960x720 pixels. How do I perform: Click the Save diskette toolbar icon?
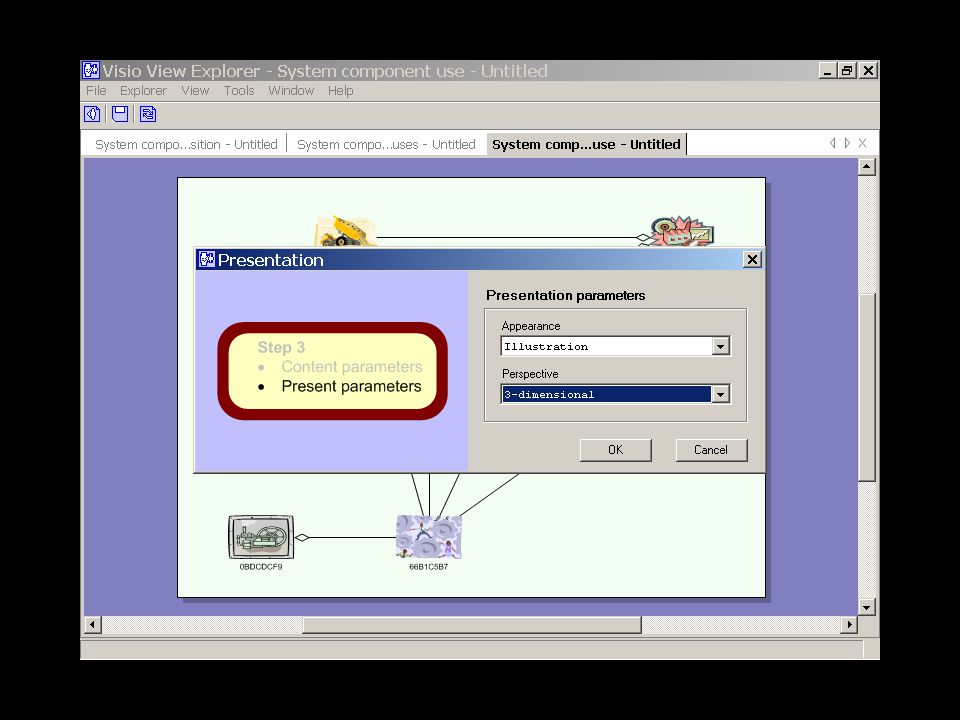click(x=120, y=114)
